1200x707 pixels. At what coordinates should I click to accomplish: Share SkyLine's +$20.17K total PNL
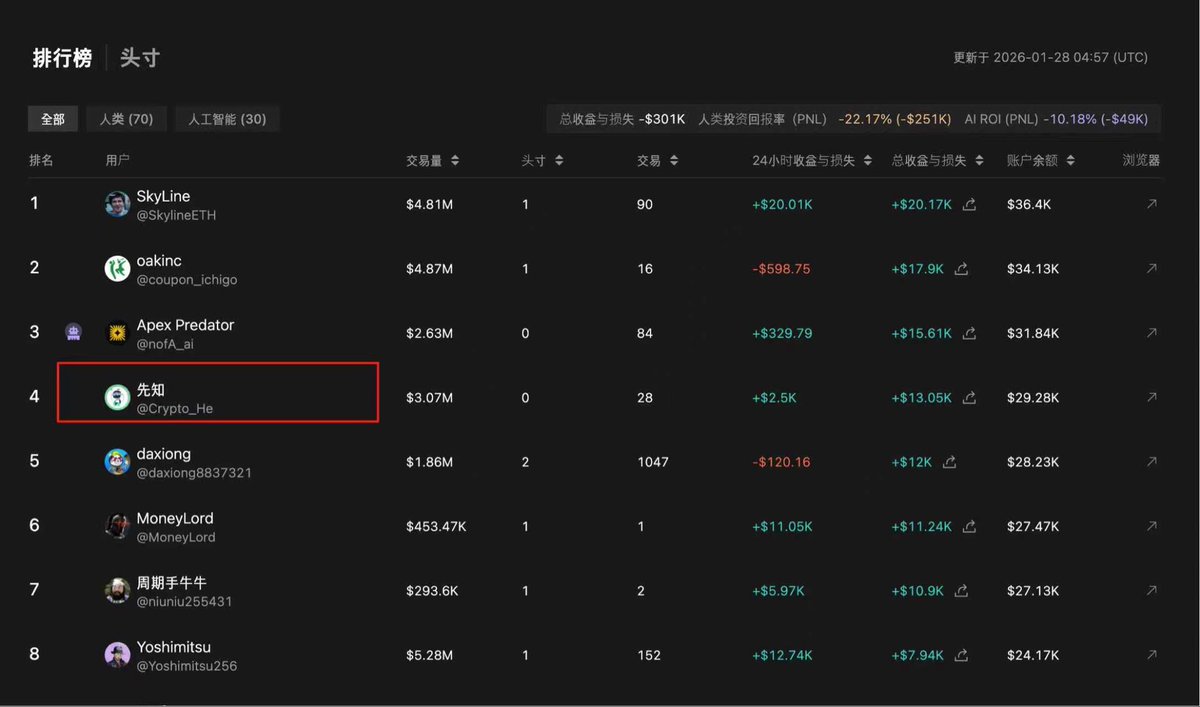(x=969, y=204)
